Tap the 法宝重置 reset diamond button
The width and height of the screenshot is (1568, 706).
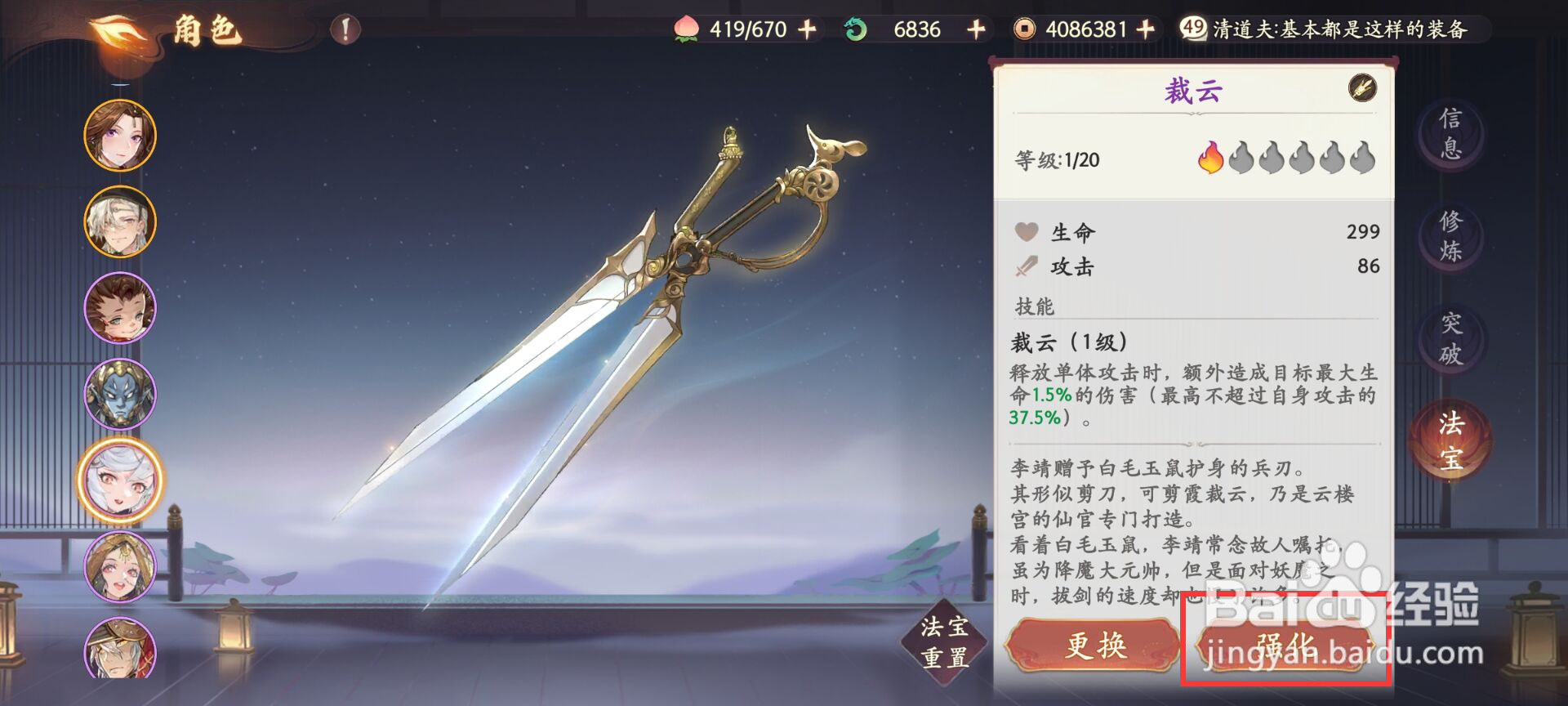[x=945, y=642]
